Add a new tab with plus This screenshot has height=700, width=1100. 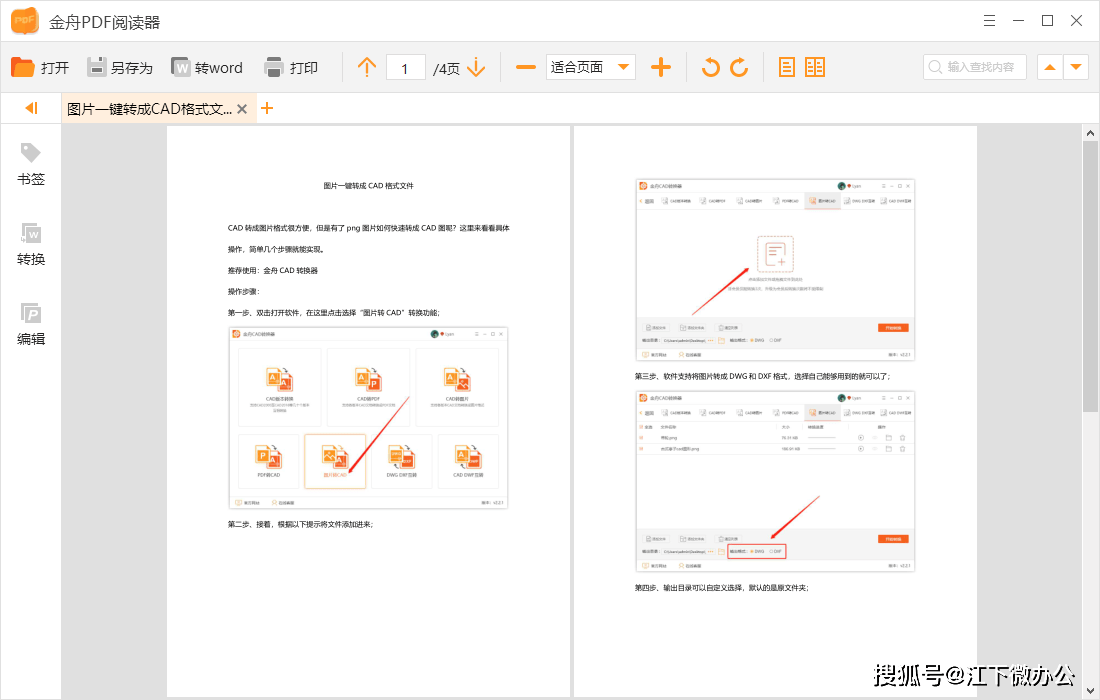(267, 108)
